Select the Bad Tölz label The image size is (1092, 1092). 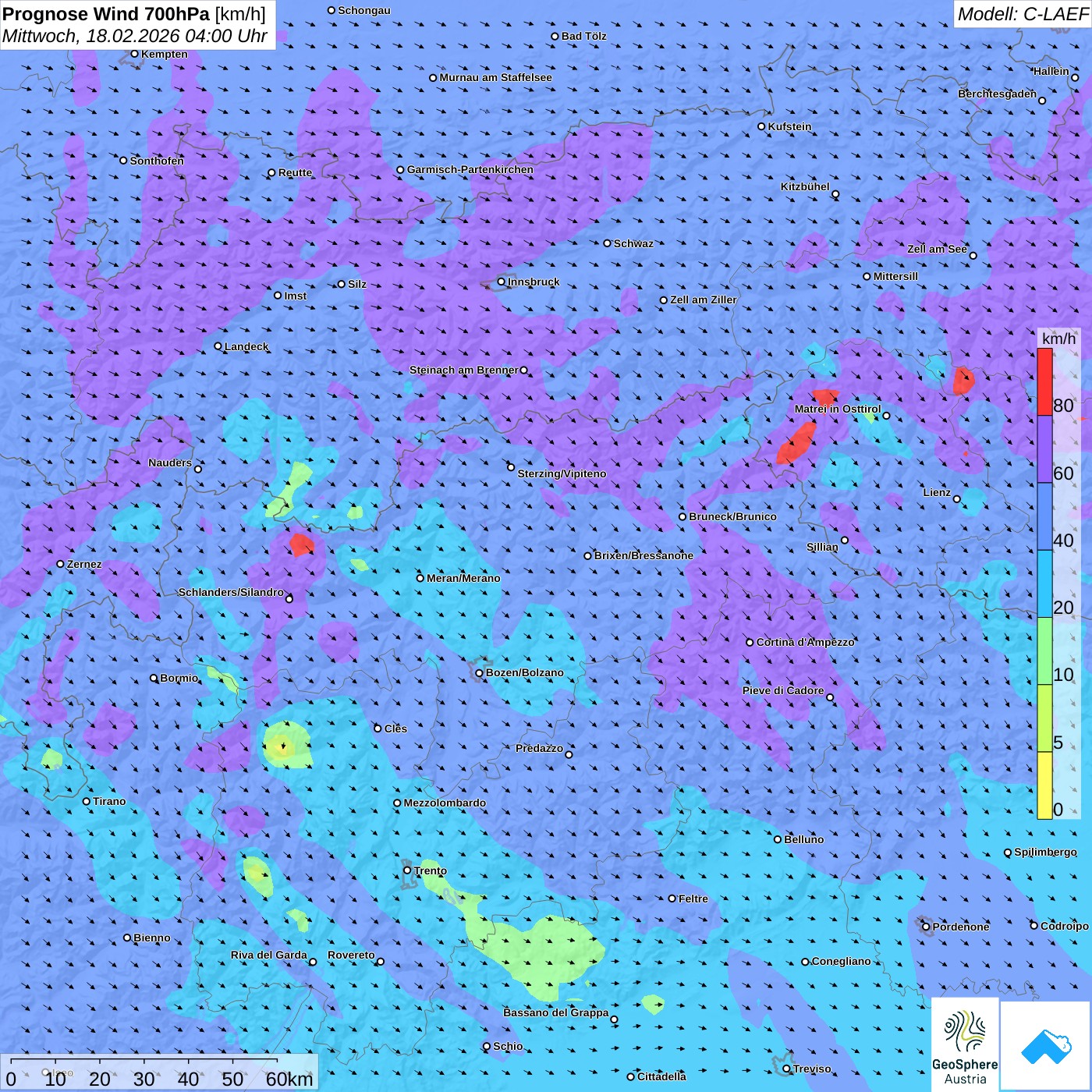pos(583,36)
